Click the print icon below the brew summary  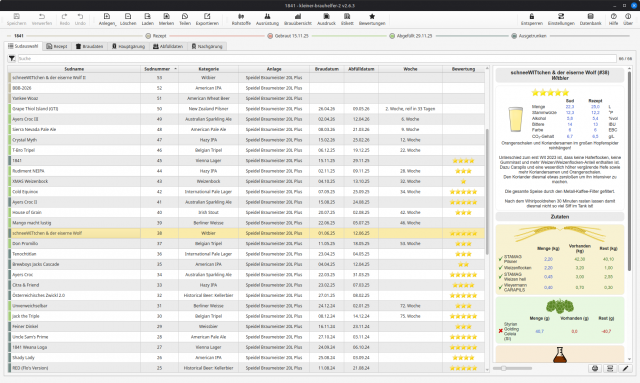click(595, 368)
